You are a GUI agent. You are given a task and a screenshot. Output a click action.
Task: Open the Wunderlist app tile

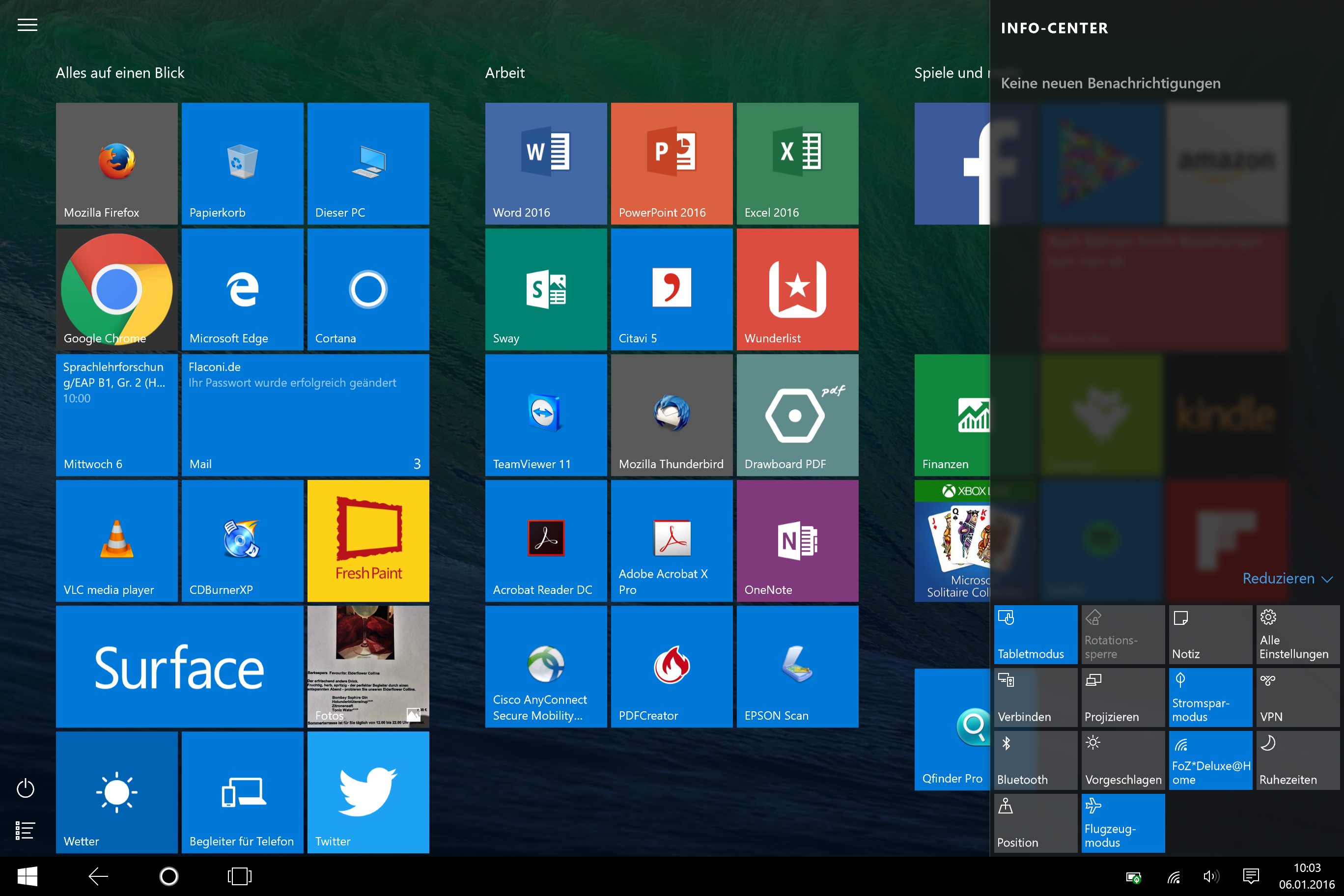[x=797, y=289]
